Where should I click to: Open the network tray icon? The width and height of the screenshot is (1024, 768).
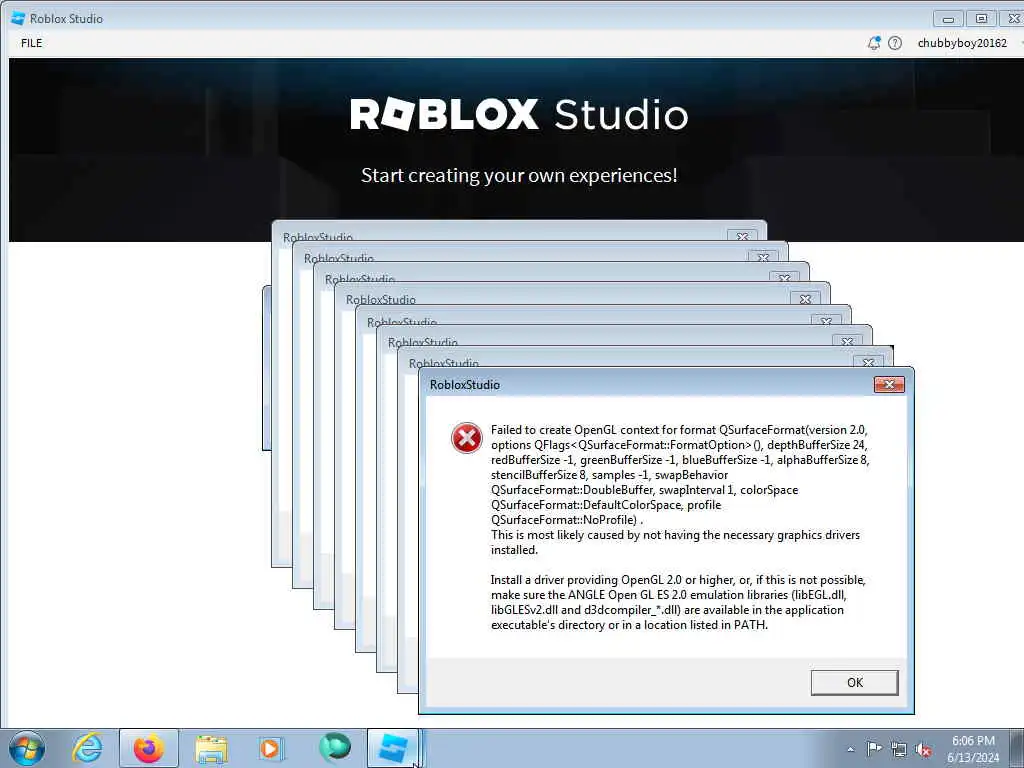(x=899, y=749)
